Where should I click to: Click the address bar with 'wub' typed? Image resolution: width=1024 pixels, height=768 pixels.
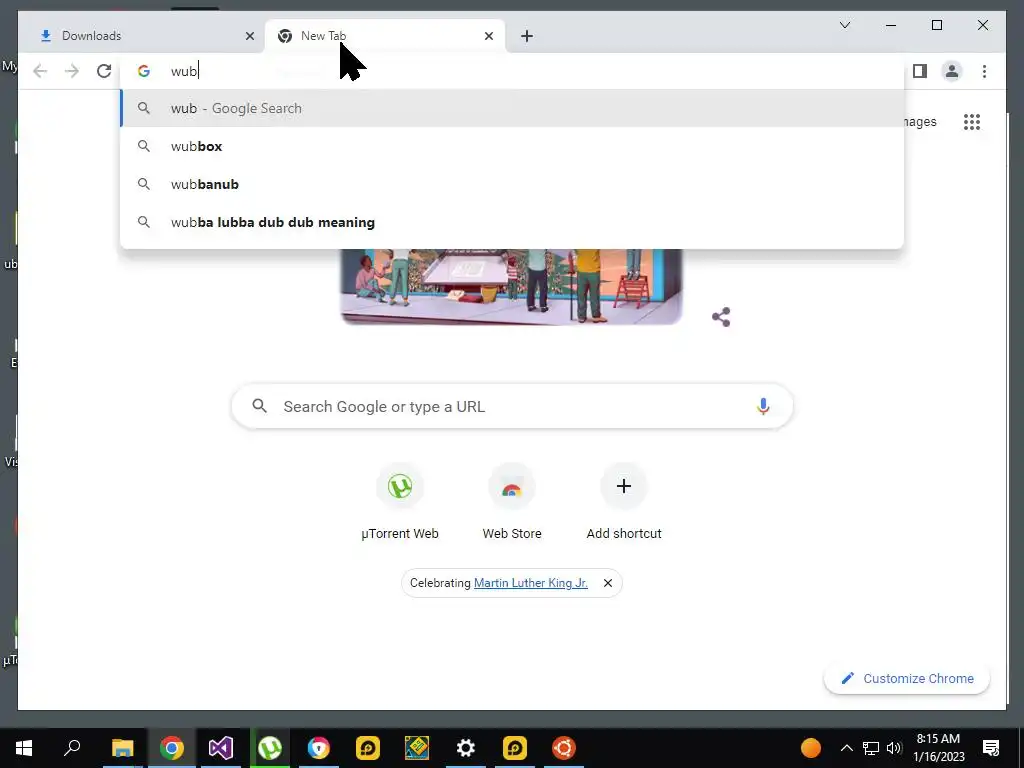pyautogui.click(x=512, y=71)
